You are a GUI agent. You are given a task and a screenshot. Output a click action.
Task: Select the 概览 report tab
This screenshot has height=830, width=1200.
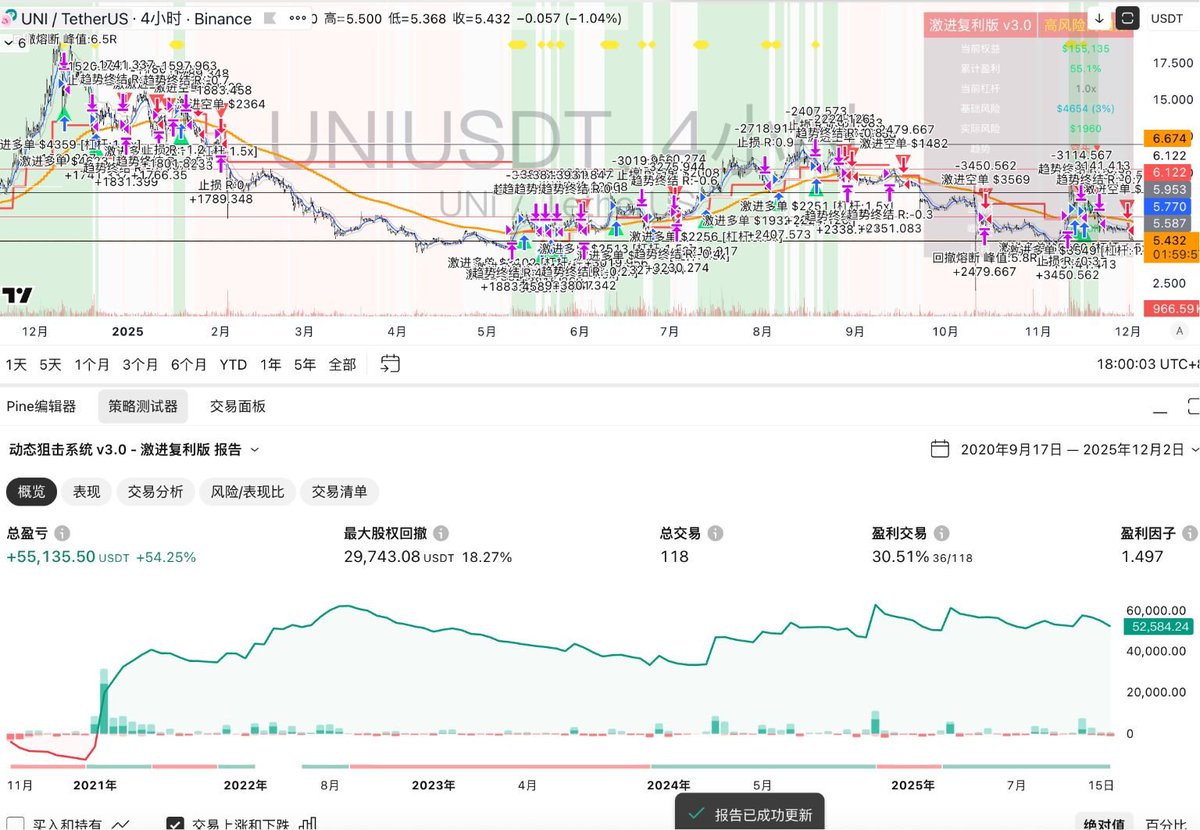(x=31, y=491)
